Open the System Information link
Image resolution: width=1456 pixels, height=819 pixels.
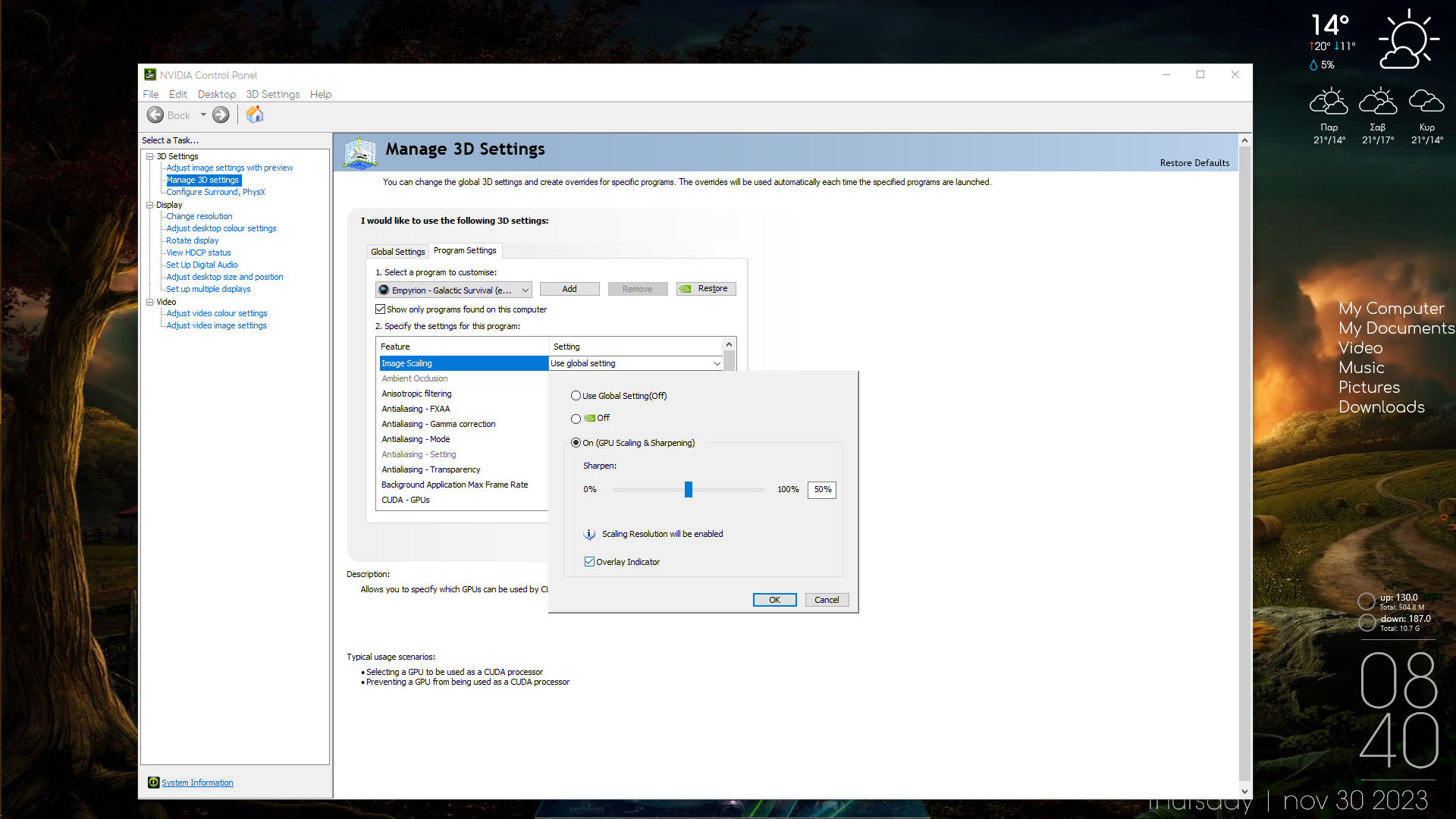tap(197, 783)
